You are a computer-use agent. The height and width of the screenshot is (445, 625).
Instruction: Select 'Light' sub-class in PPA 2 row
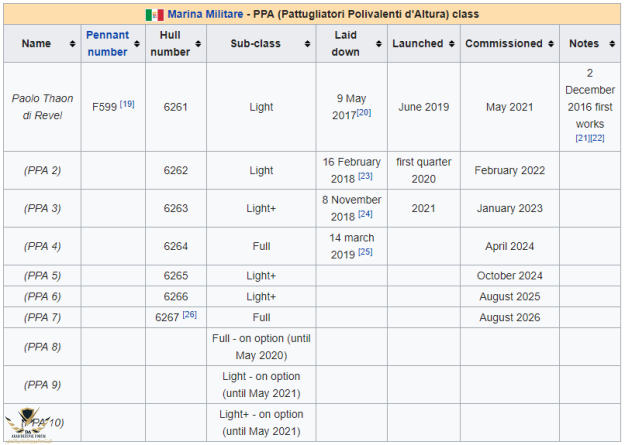click(261, 170)
